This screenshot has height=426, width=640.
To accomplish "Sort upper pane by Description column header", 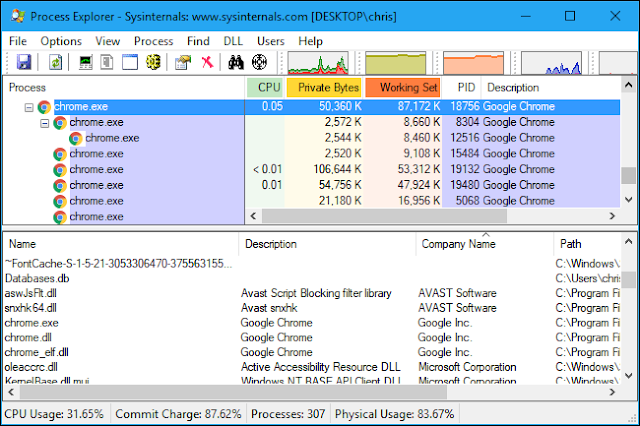I will tap(551, 87).
